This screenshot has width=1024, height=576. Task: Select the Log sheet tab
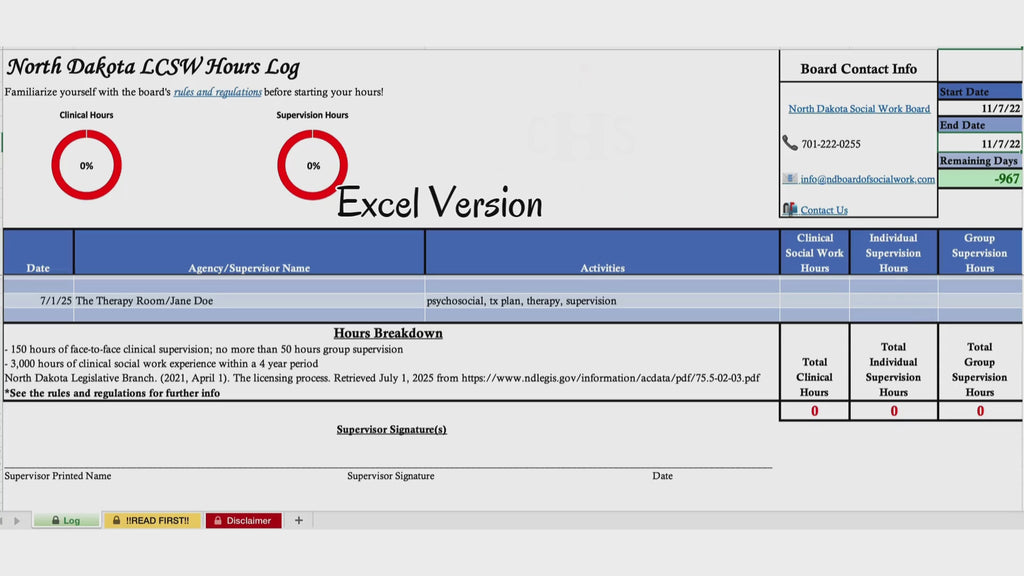(x=67, y=520)
